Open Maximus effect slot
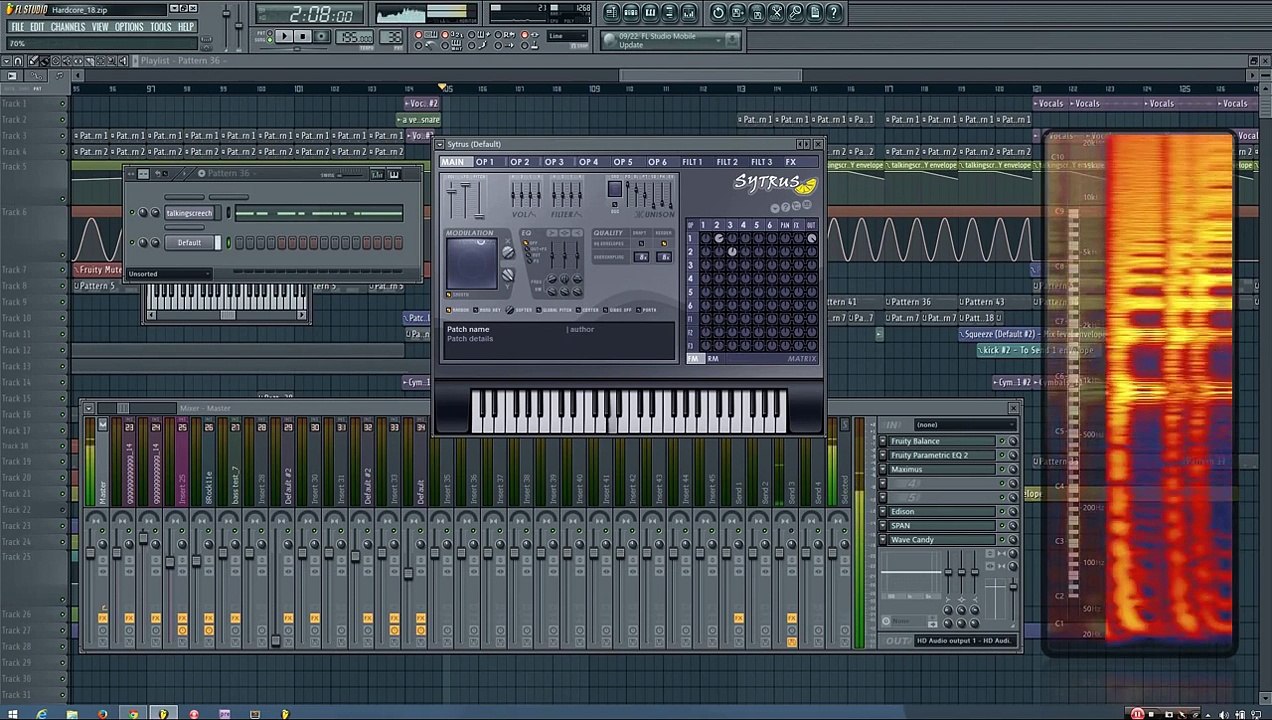This screenshot has width=1272, height=720. 944,469
